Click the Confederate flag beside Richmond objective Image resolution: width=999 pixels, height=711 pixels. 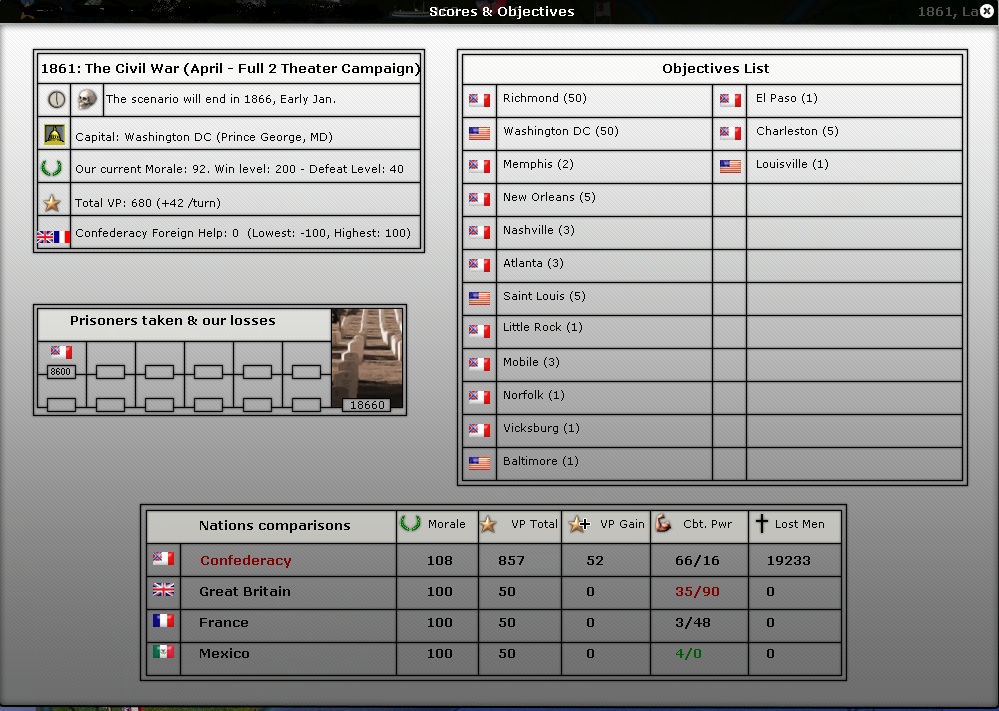click(x=479, y=100)
